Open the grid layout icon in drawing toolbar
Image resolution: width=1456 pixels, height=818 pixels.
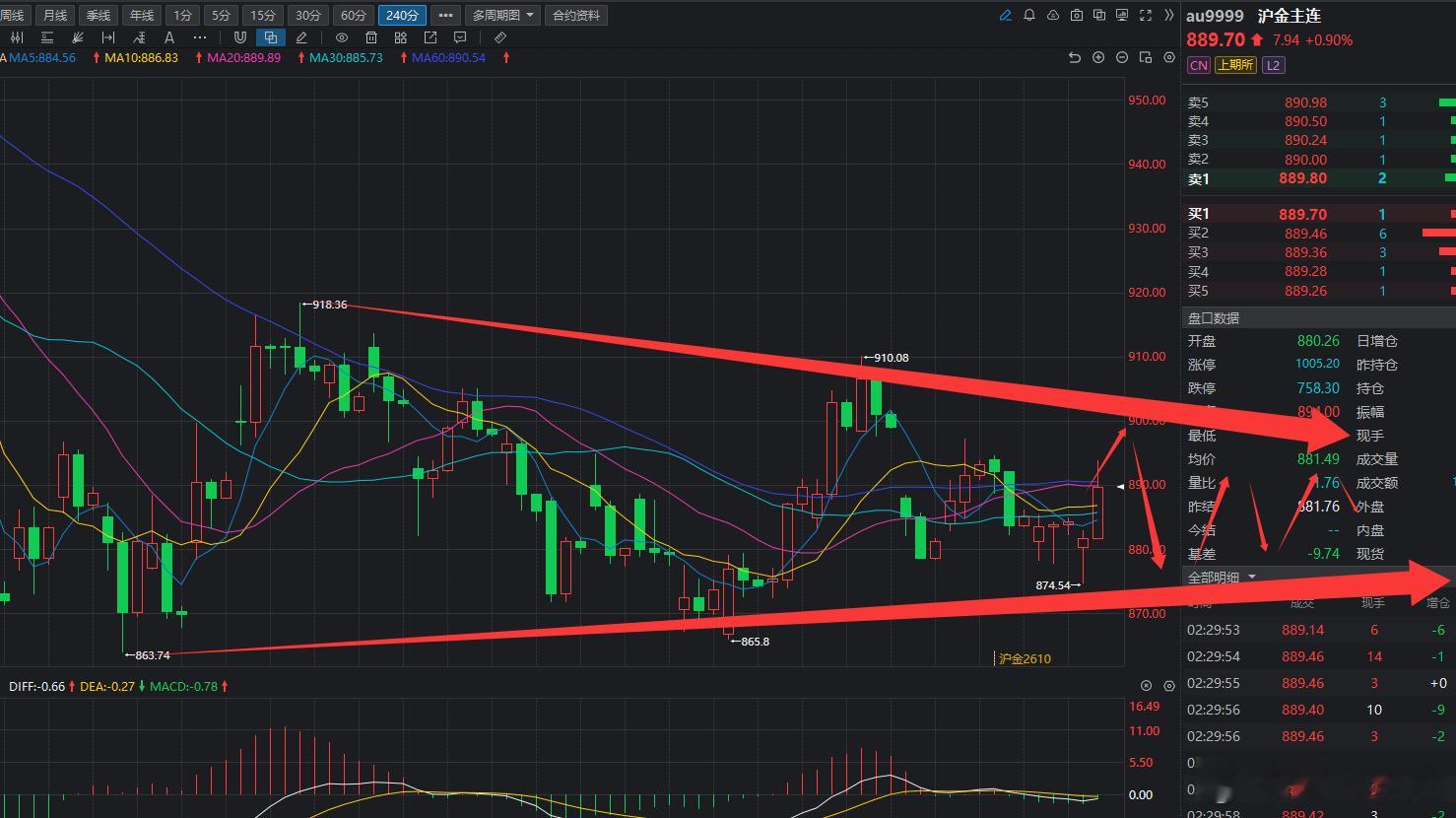pos(400,37)
